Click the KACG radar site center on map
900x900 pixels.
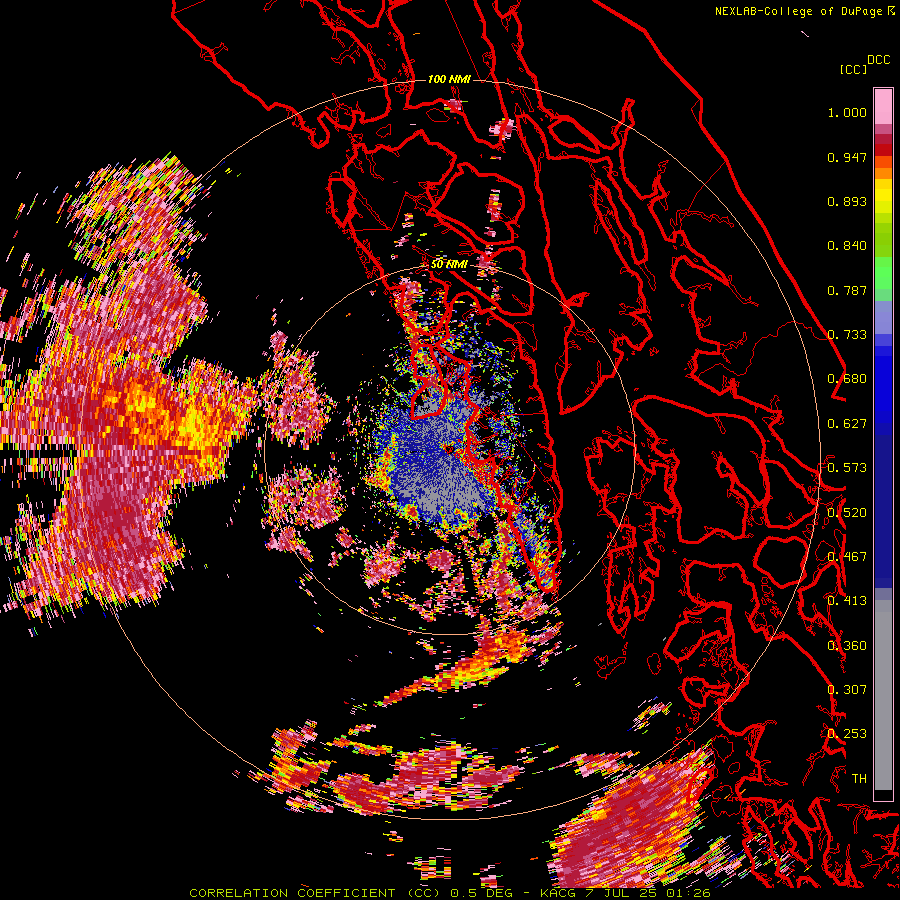(448, 448)
